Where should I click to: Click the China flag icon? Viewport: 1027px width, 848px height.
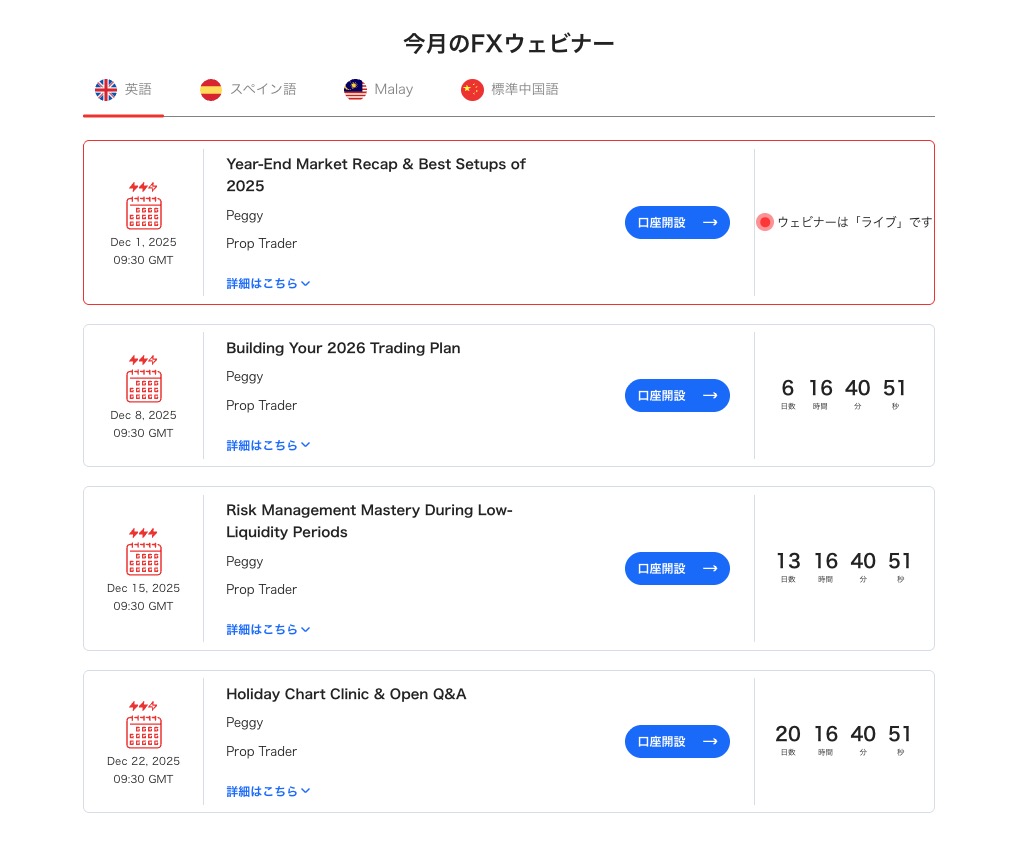[x=472, y=90]
